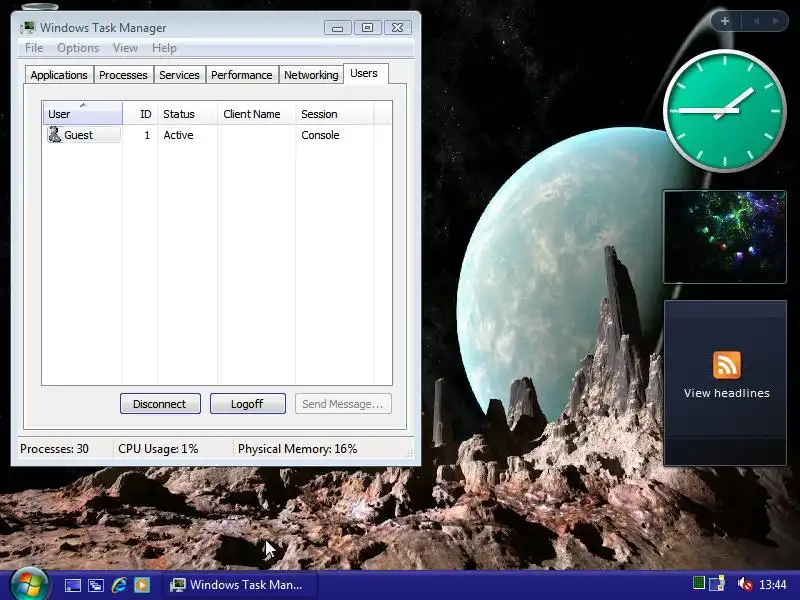This screenshot has width=800, height=600.
Task: Sort by the Session column header
Action: 335,113
